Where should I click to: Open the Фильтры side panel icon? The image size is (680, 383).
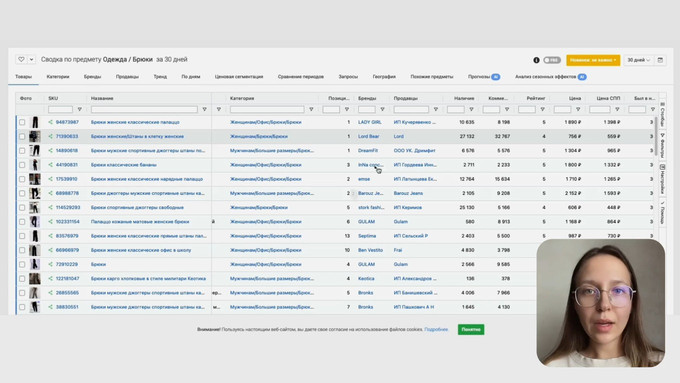pos(662,145)
